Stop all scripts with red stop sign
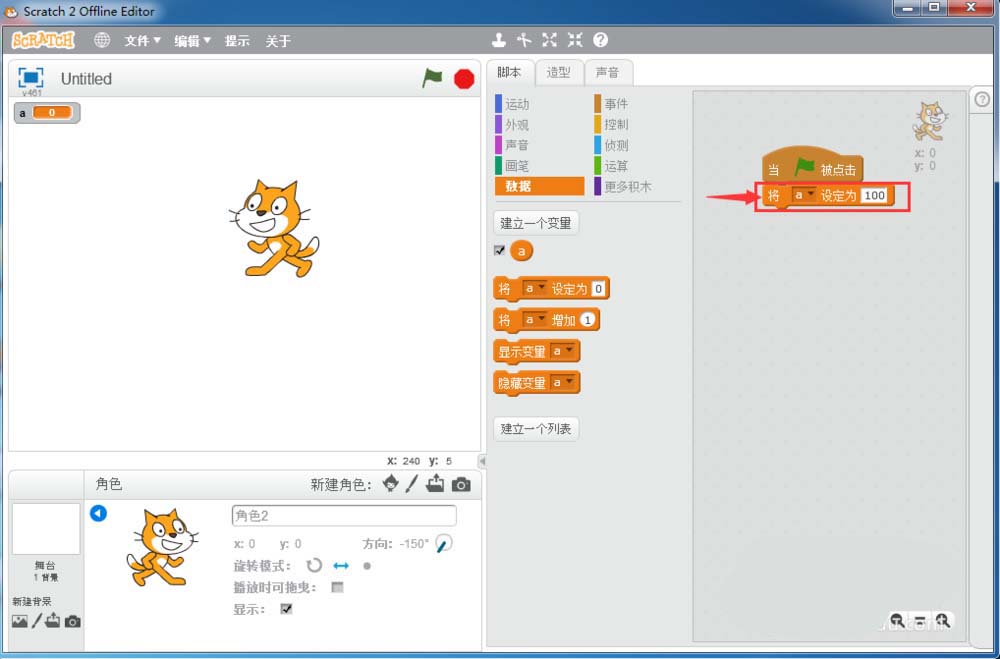This screenshot has width=1000, height=659. (x=464, y=79)
